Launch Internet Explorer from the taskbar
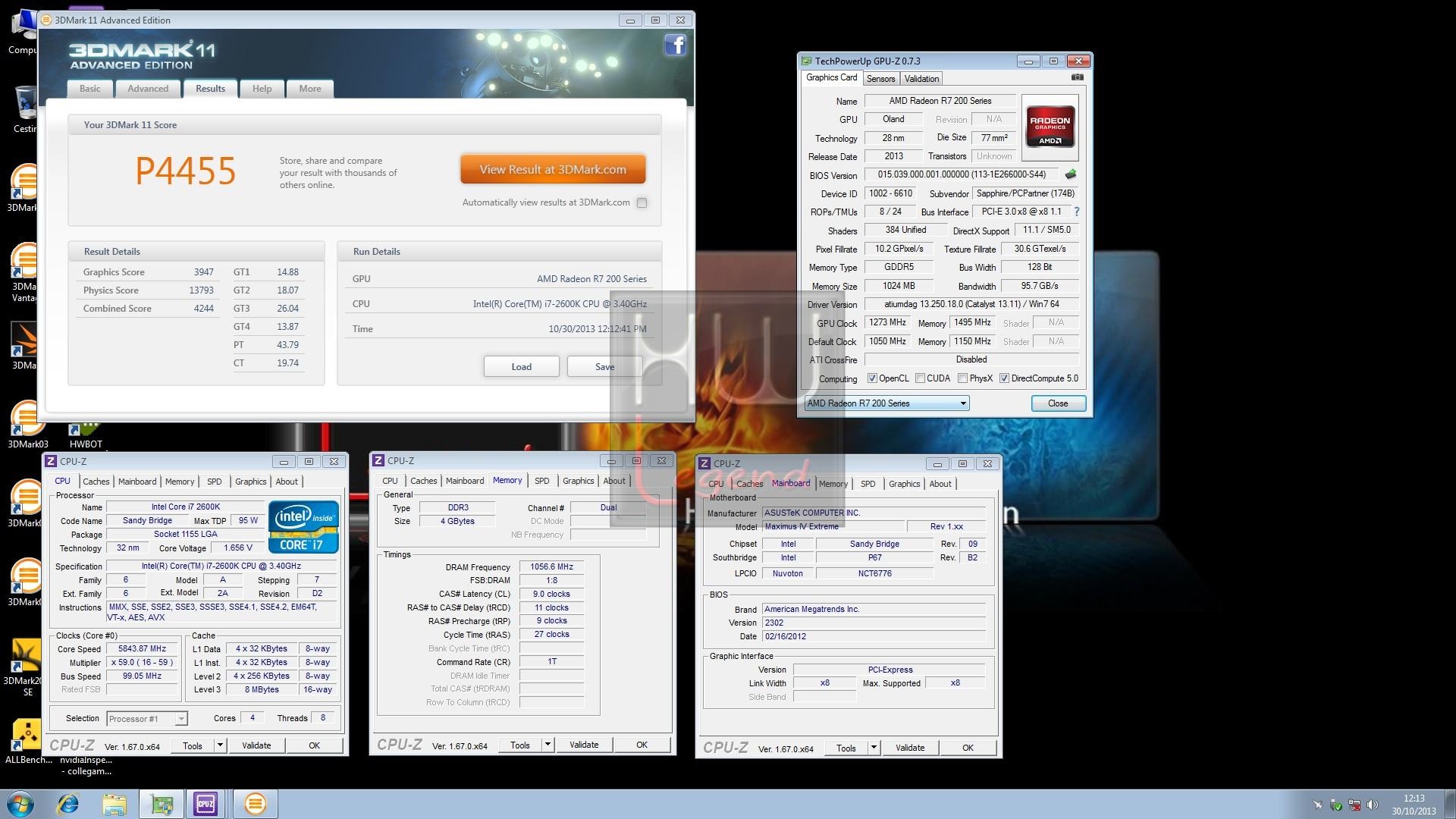 click(68, 804)
